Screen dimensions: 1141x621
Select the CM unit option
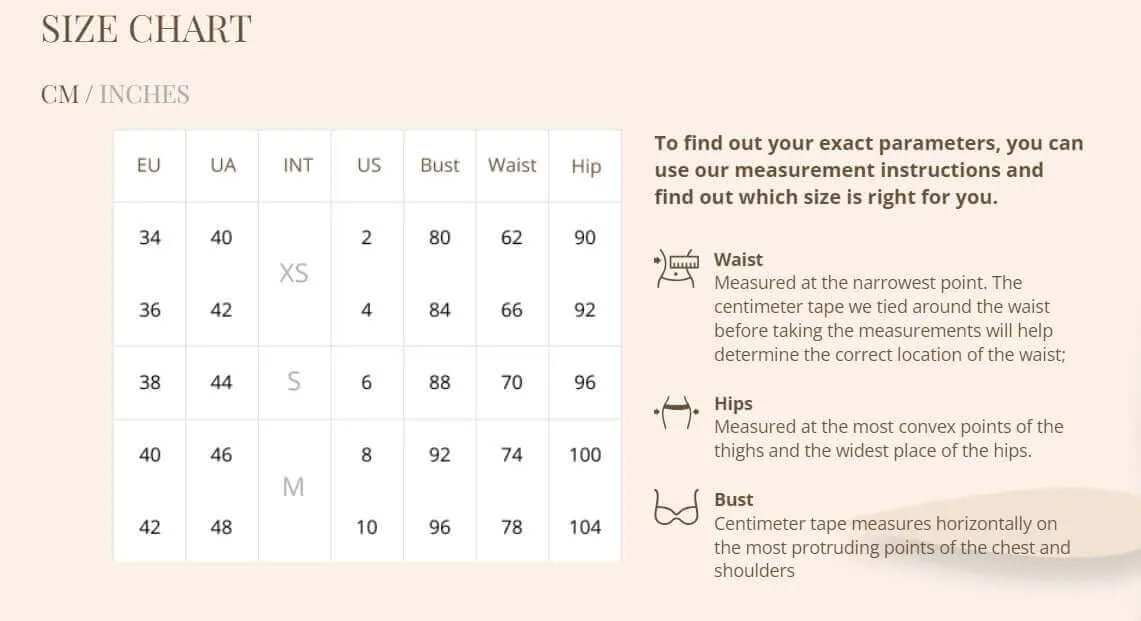tap(60, 94)
